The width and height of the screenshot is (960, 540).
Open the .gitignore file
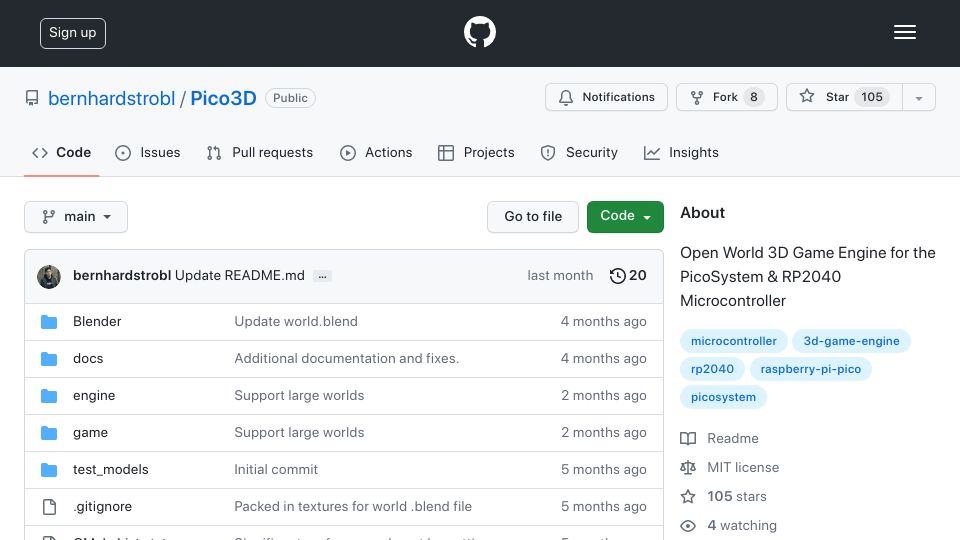(x=102, y=506)
